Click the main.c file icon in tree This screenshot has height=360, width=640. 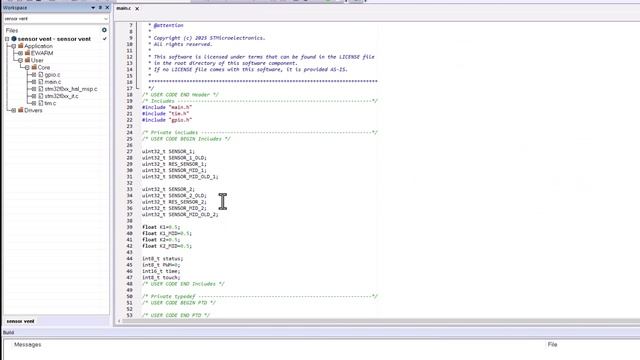41,82
